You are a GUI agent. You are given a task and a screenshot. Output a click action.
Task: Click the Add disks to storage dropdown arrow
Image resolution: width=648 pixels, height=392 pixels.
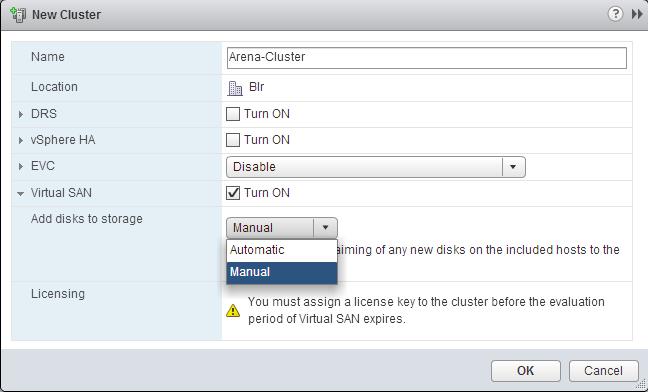[x=325, y=228]
